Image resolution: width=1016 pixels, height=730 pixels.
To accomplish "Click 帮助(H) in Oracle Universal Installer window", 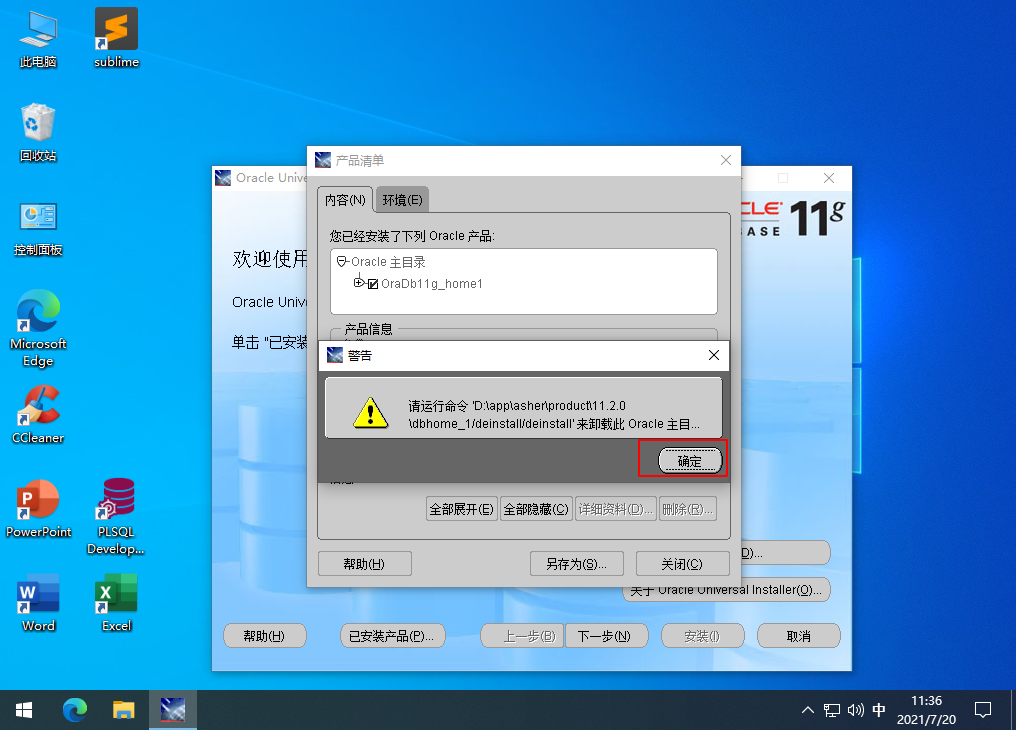I will coord(264,636).
